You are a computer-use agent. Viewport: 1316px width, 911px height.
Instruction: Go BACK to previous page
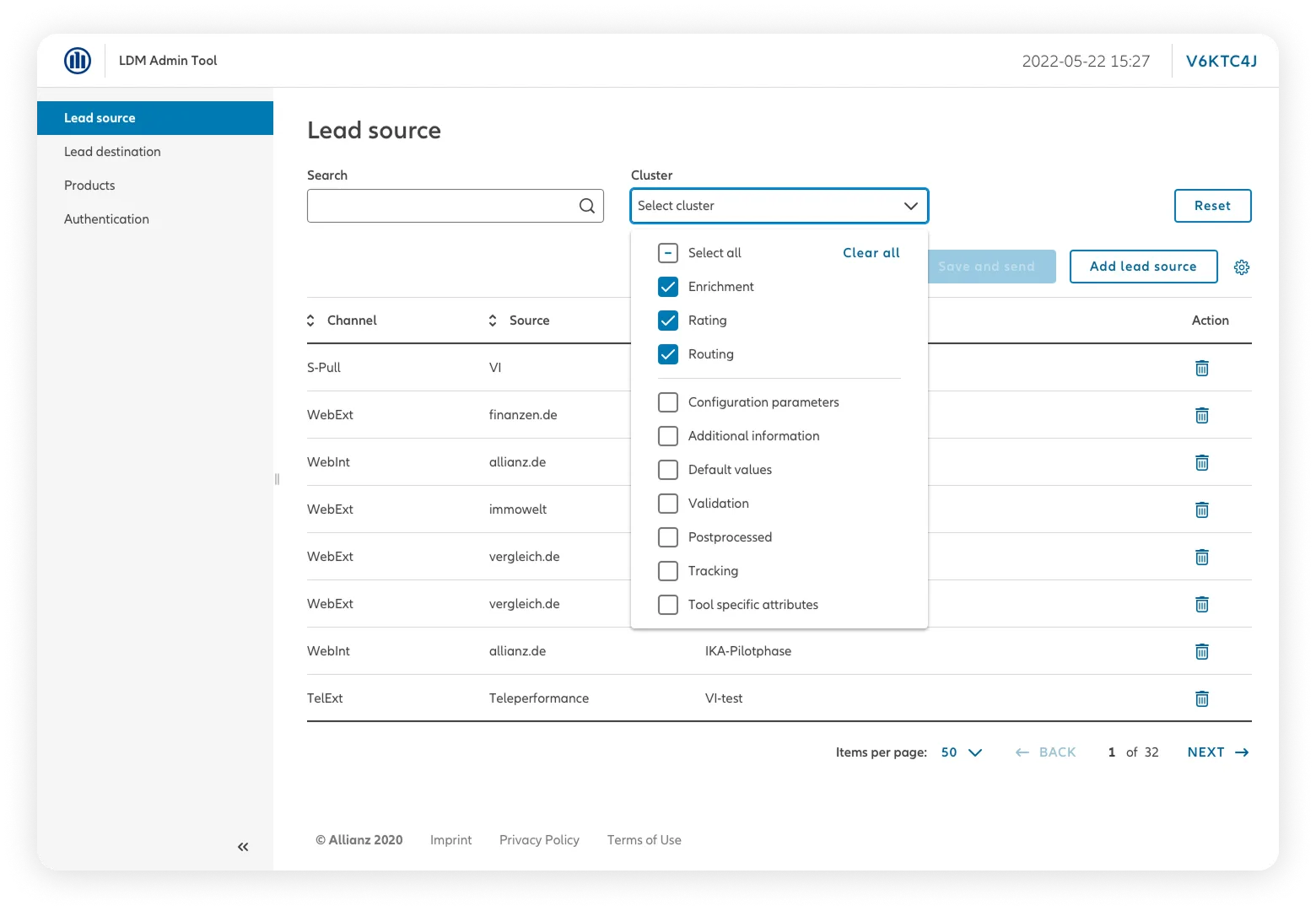1046,752
